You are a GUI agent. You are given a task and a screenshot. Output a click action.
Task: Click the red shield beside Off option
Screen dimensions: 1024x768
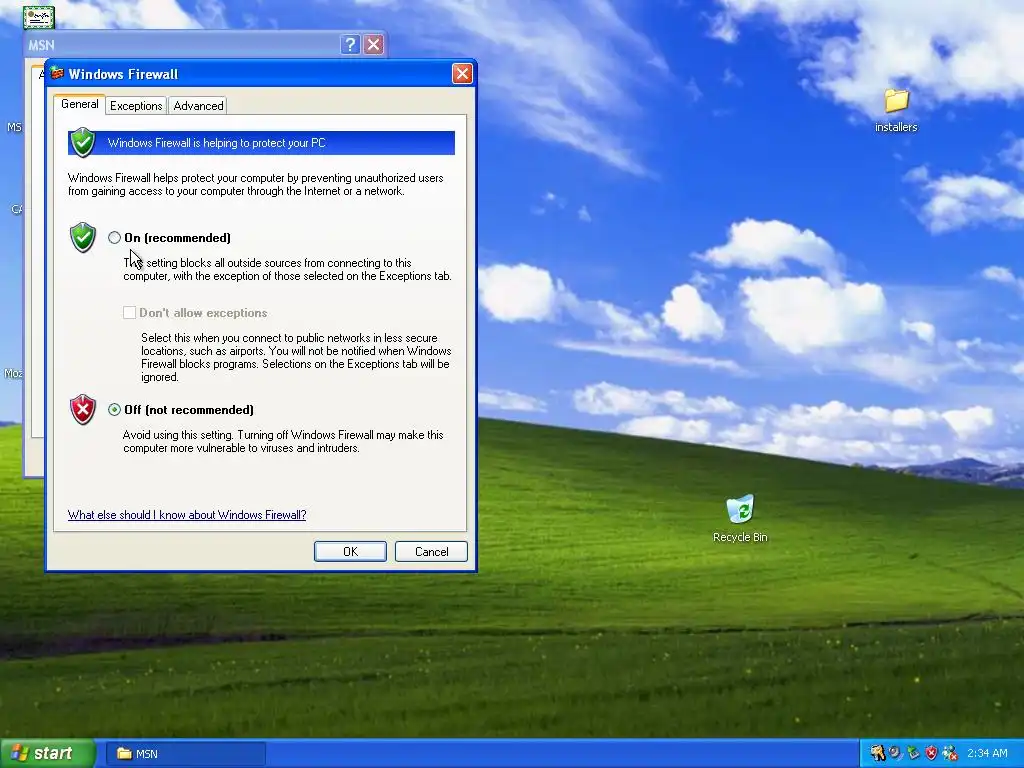(83, 409)
